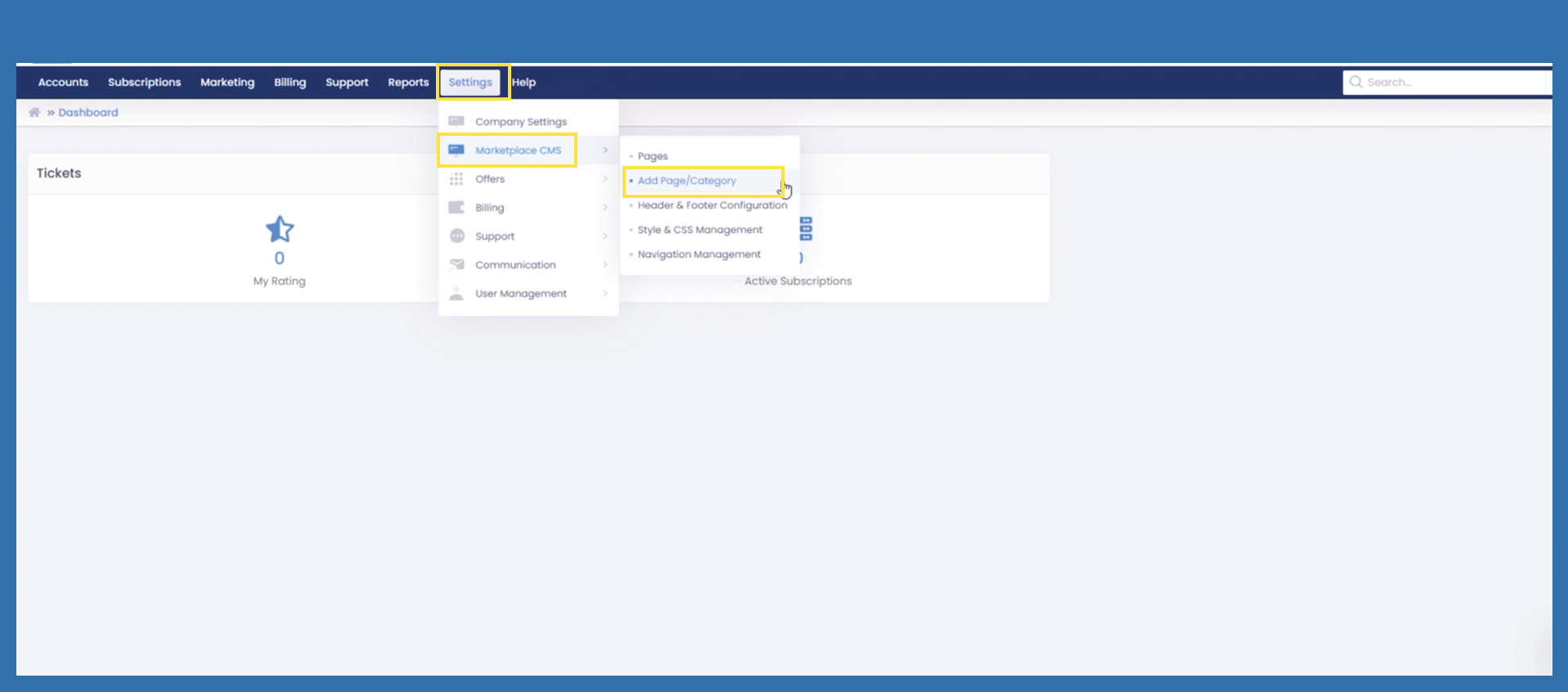The height and width of the screenshot is (692, 1568).
Task: Click the Company Settings card icon
Action: click(x=456, y=122)
